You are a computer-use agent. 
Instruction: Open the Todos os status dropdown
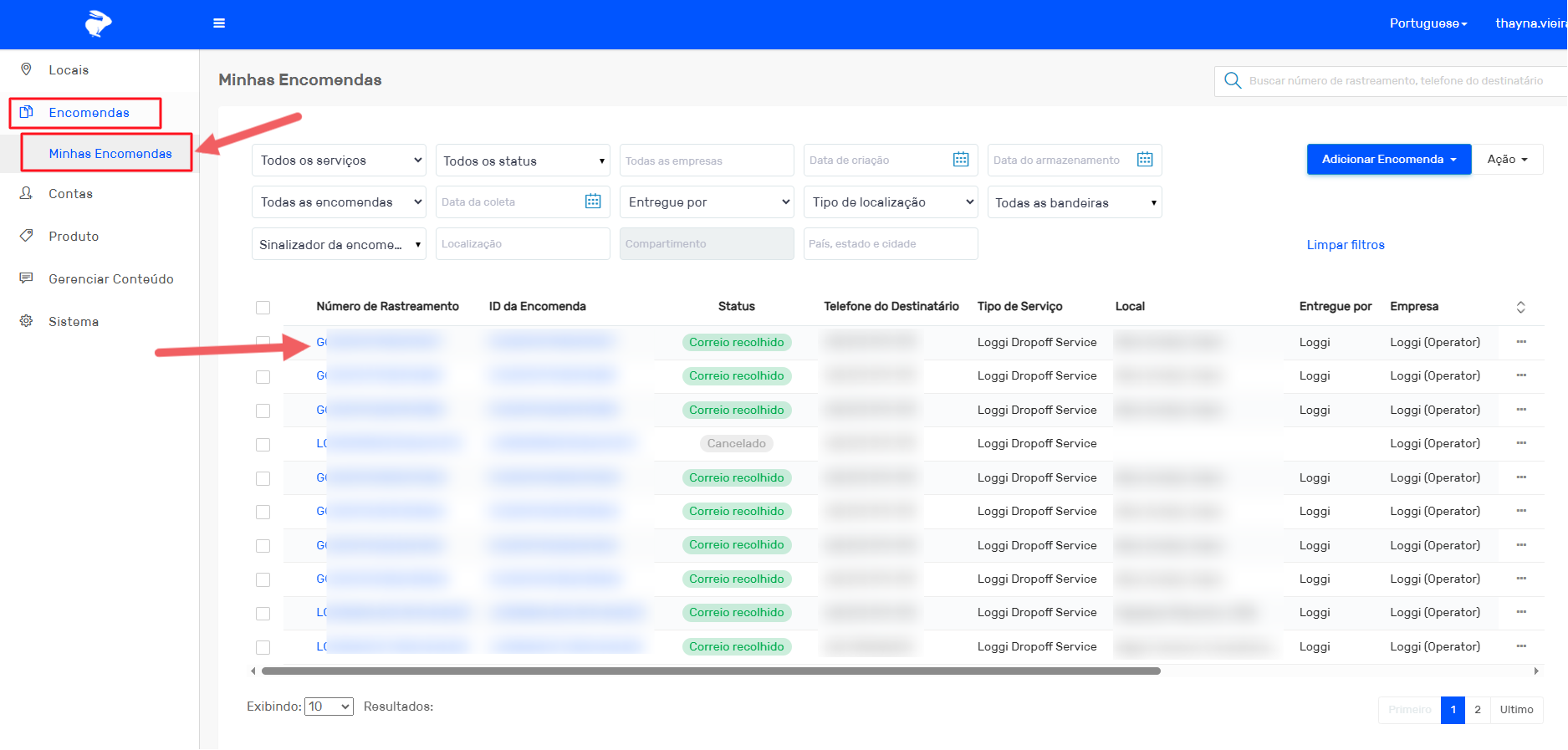tap(523, 161)
